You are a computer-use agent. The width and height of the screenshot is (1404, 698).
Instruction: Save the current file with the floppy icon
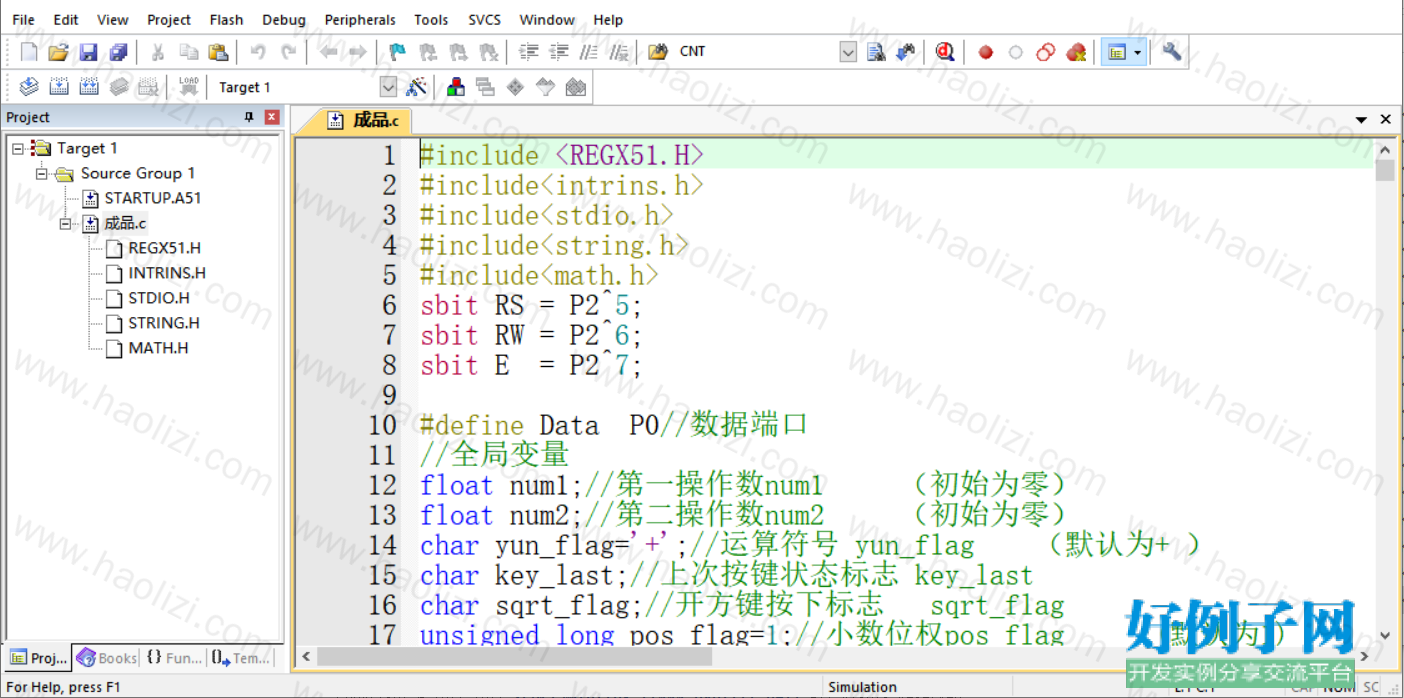coord(88,52)
